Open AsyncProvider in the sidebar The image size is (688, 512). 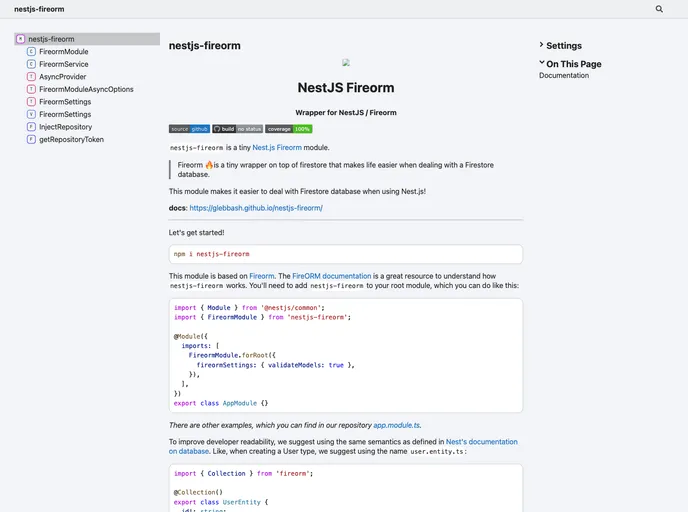coord(63,77)
